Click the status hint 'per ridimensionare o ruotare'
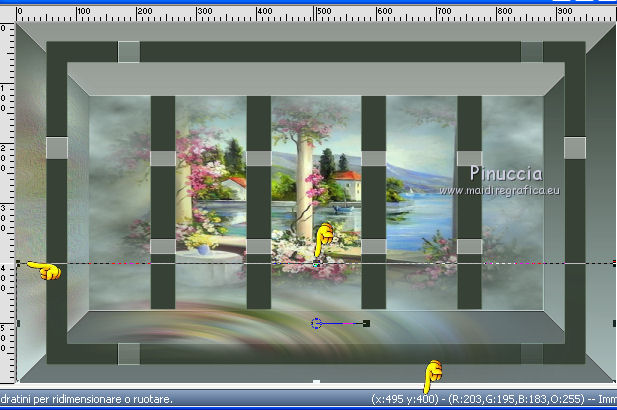Viewport: 617px width, 410px height. [x=102, y=399]
